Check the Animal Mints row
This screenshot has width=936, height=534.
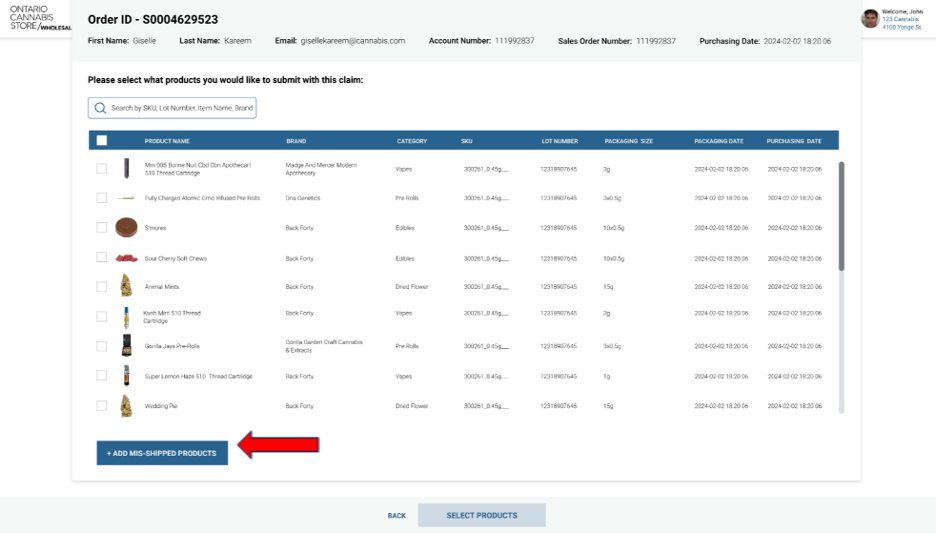tap(102, 287)
